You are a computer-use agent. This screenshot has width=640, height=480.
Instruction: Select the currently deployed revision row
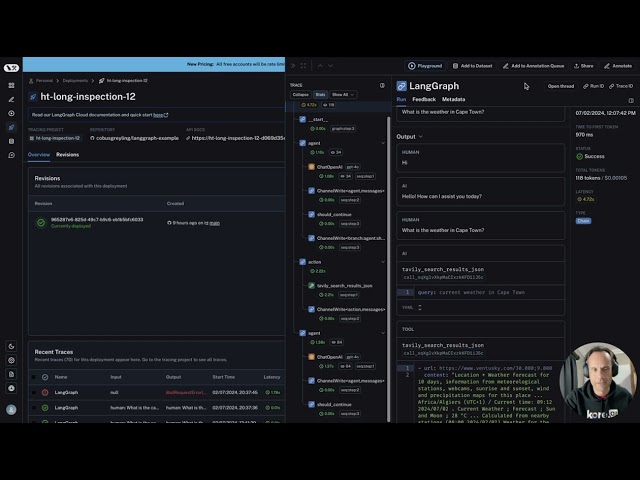(x=157, y=223)
